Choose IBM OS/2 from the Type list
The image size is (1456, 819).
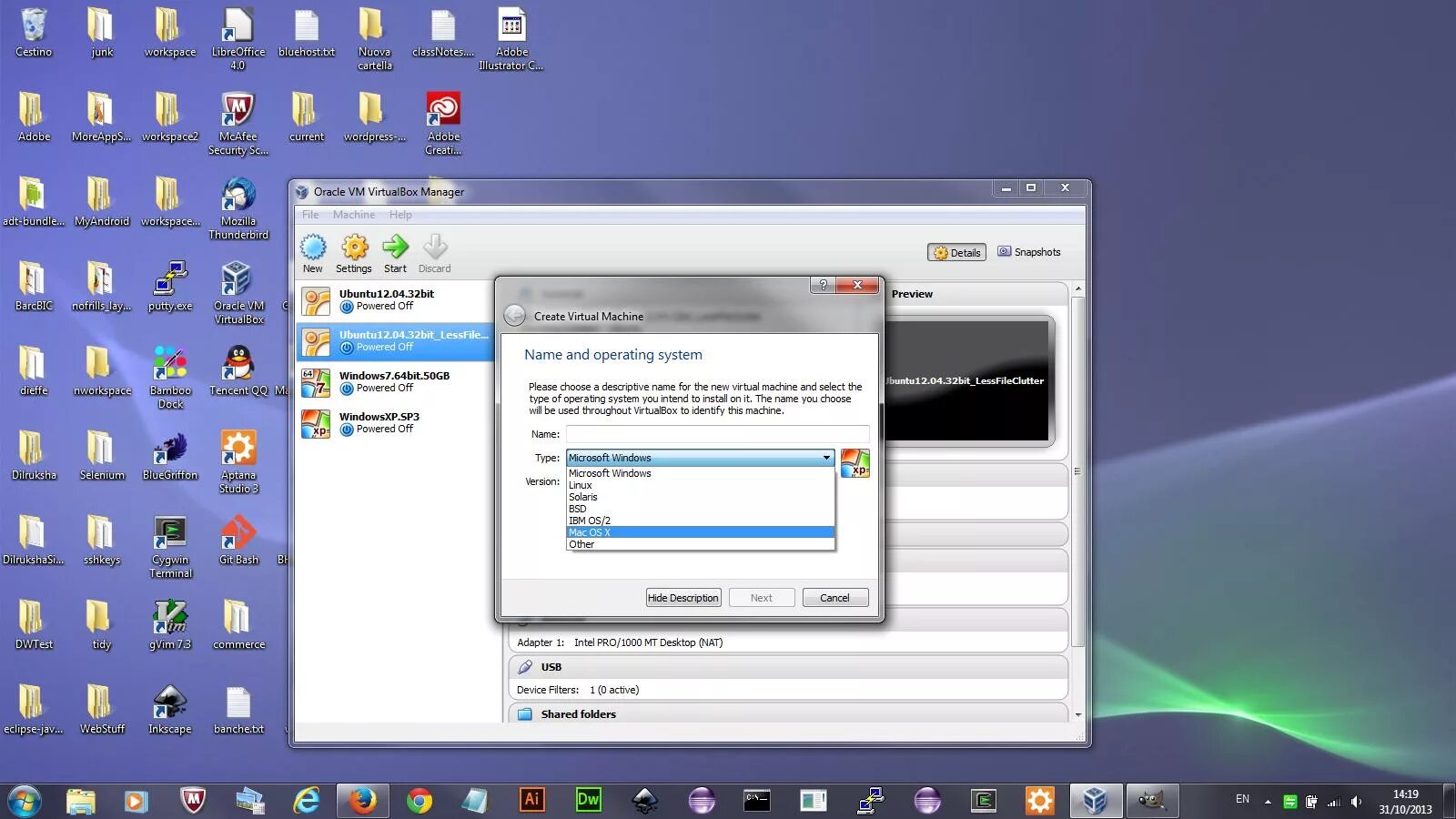[700, 521]
